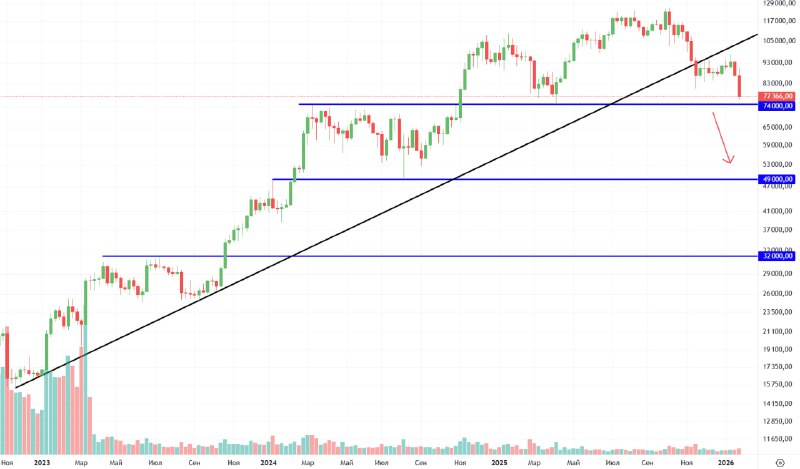
Task: Open chart settings gear in bottom-right corner
Action: pyautogui.click(x=779, y=463)
